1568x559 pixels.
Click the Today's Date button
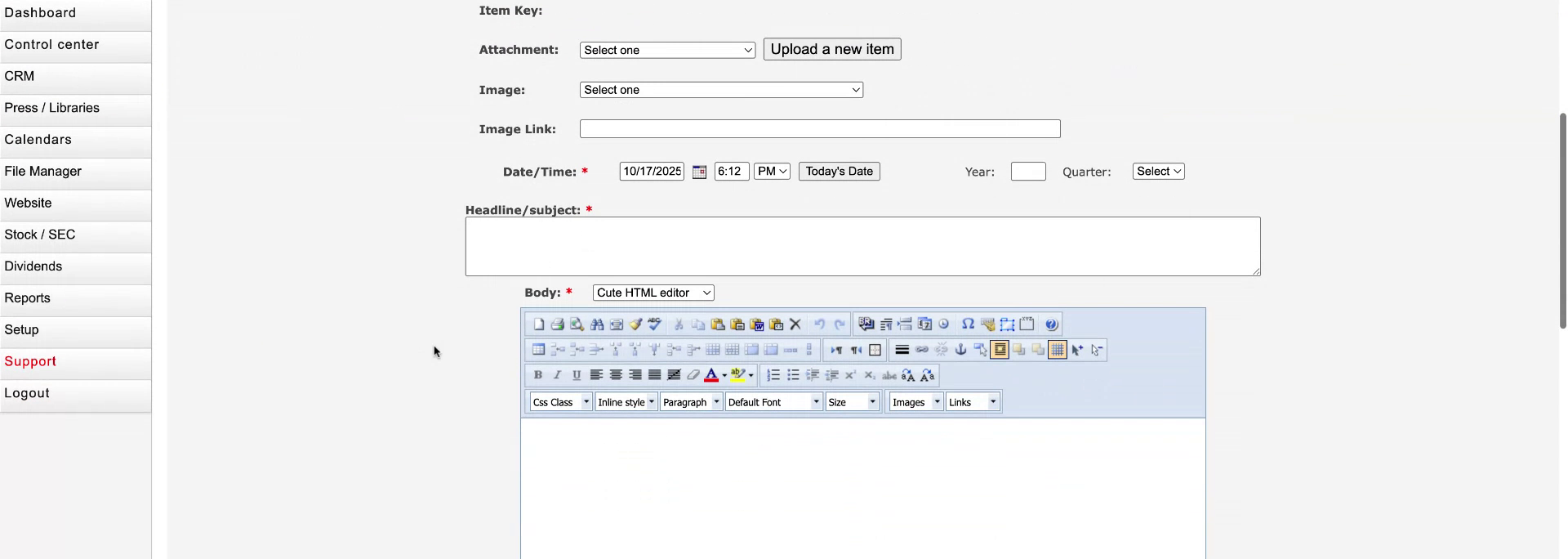[839, 172]
